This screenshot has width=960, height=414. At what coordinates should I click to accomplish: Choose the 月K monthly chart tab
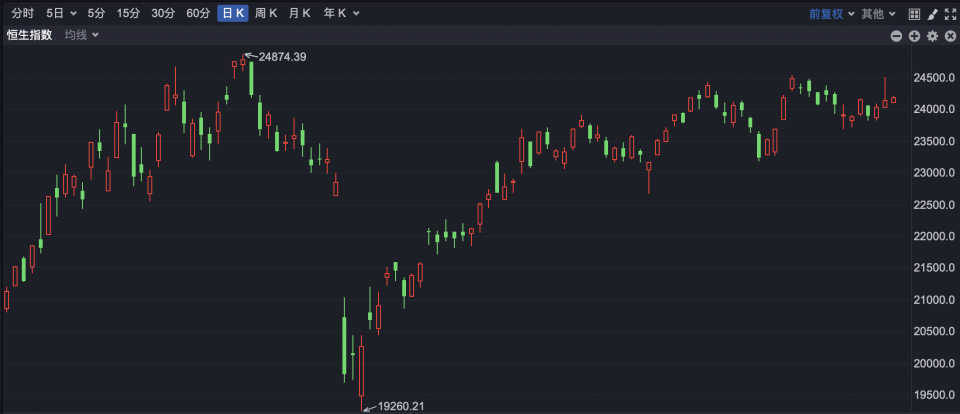point(300,13)
